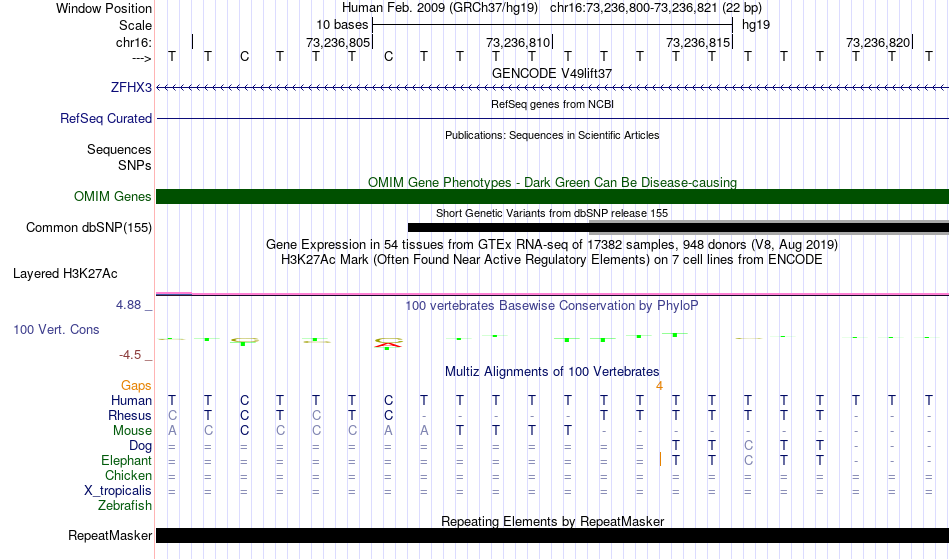The height and width of the screenshot is (559, 950).
Task: Click the SNPs track label
Action: 135,165
